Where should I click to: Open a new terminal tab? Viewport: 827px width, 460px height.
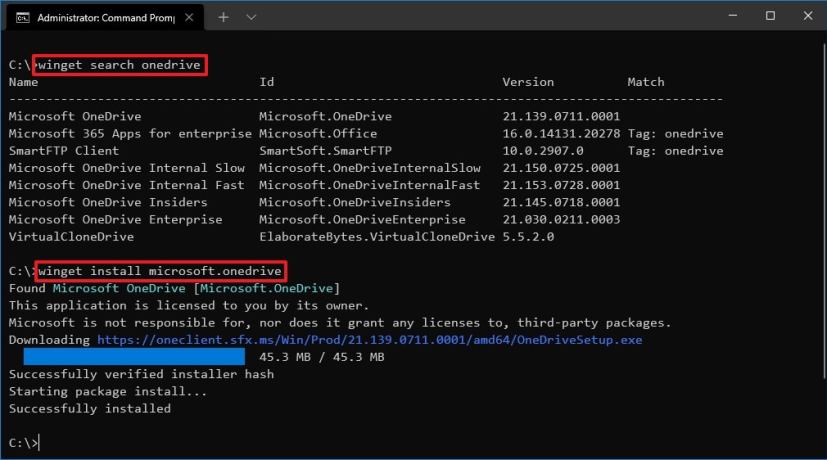tap(223, 17)
